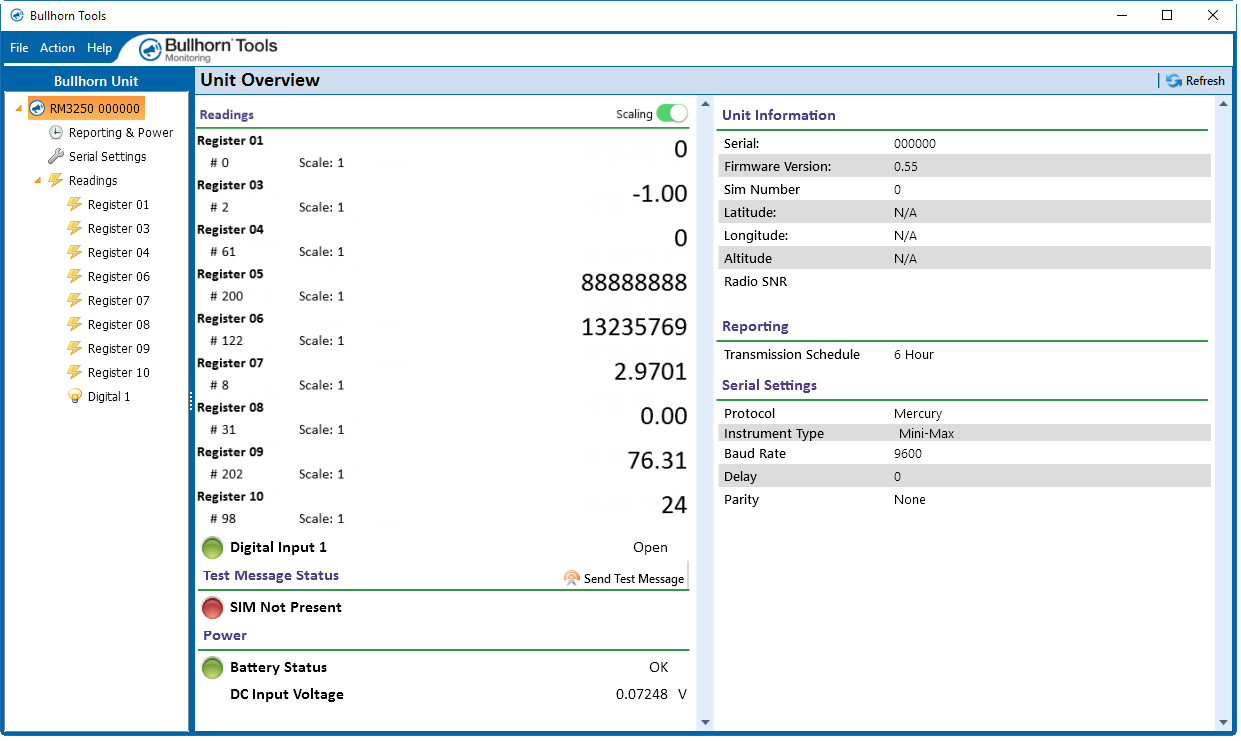The image size is (1241, 741).
Task: Click the Refresh arrows icon
Action: click(x=1174, y=81)
